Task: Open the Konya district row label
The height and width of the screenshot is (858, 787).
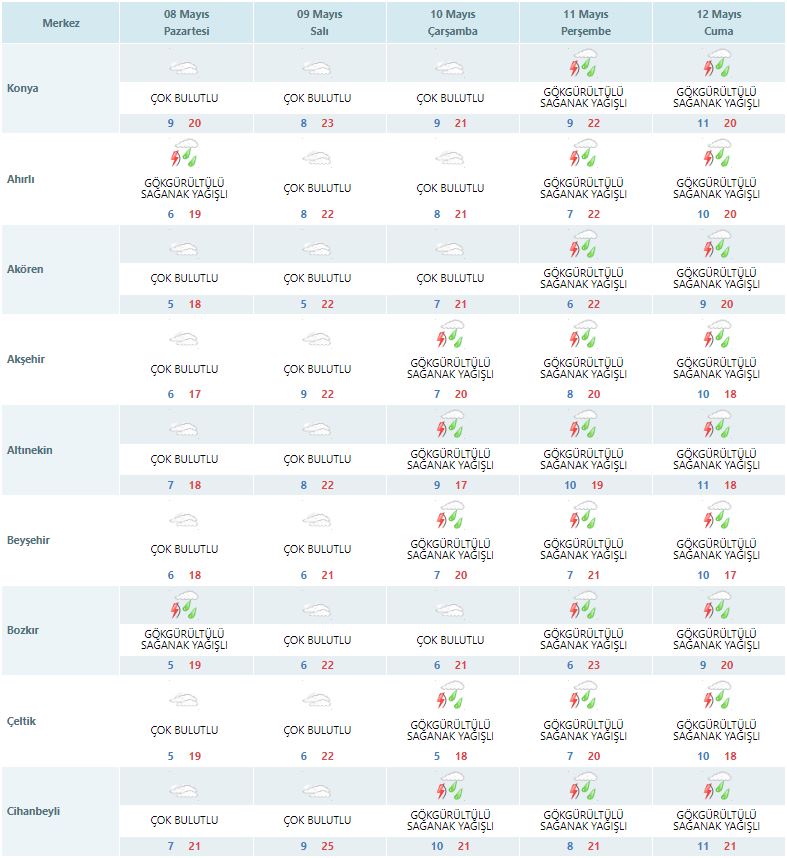Action: click(x=22, y=88)
